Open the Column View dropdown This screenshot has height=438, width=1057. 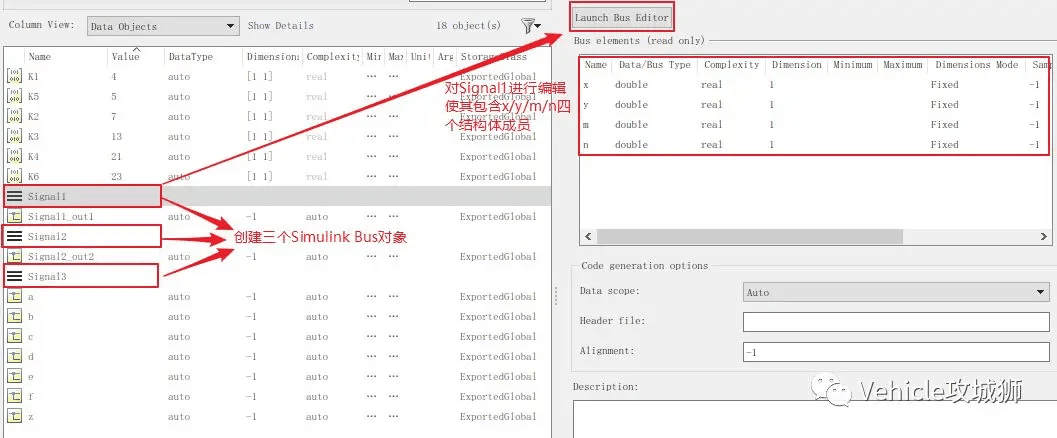pyautogui.click(x=163, y=26)
